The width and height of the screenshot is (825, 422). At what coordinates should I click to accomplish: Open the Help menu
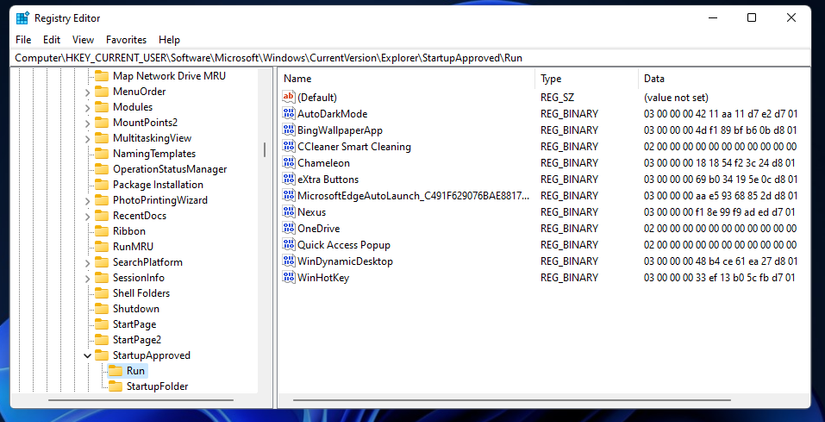[x=169, y=39]
